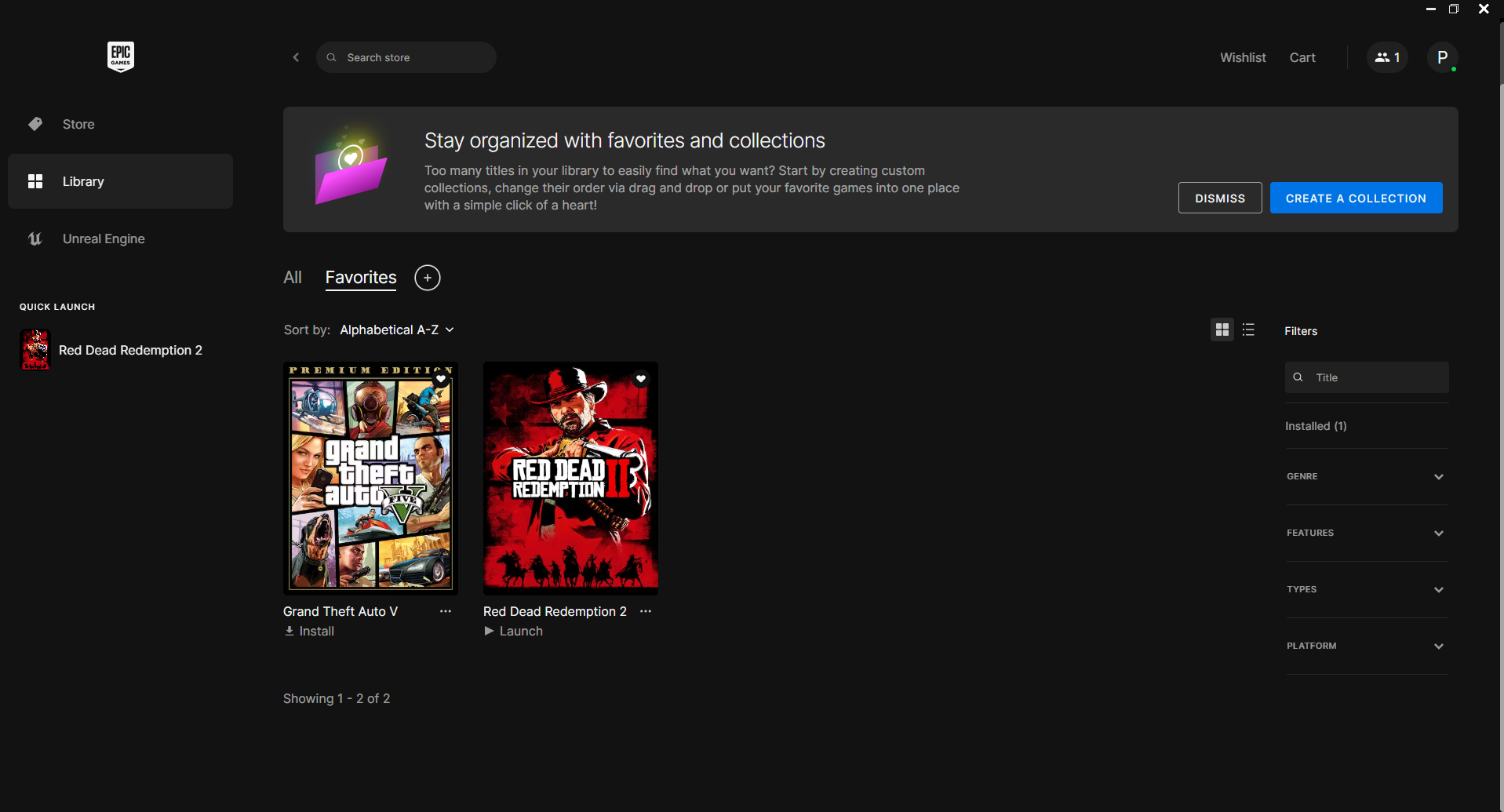This screenshot has height=812, width=1504.
Task: Unfavorite Red Dead Redemption 2 heart
Action: pyautogui.click(x=641, y=379)
